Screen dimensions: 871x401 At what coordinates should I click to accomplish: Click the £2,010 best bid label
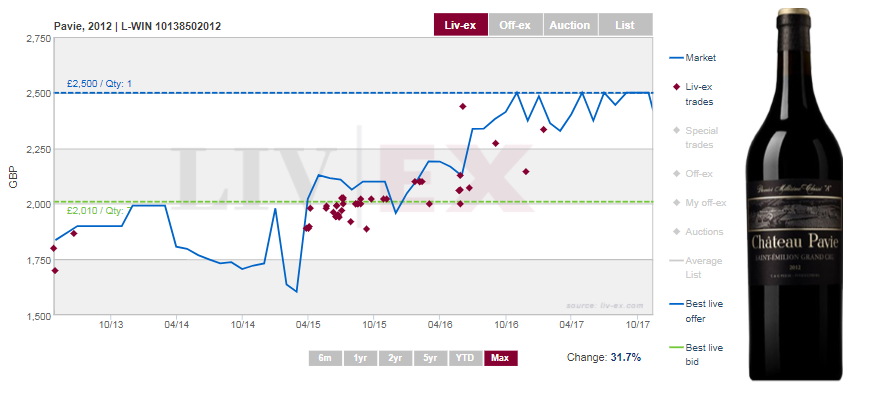coord(99,211)
